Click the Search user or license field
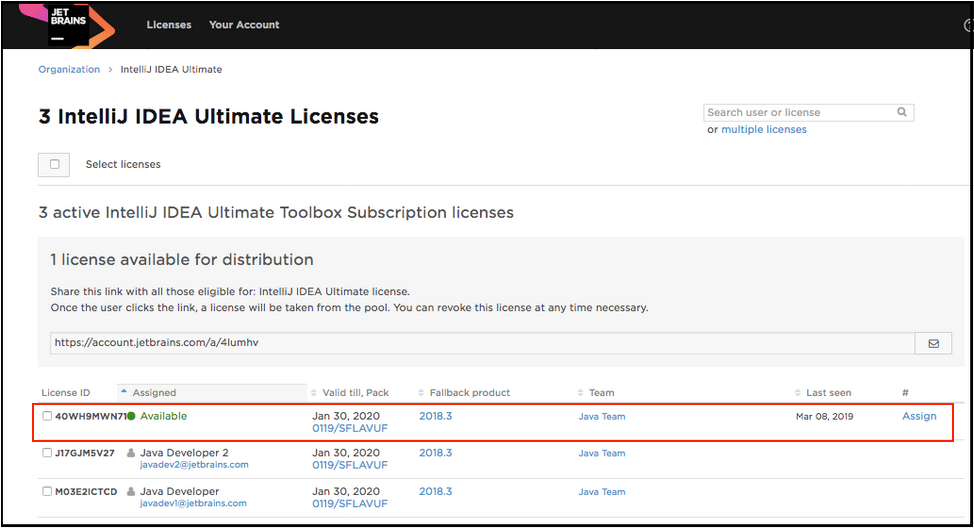 [798, 113]
